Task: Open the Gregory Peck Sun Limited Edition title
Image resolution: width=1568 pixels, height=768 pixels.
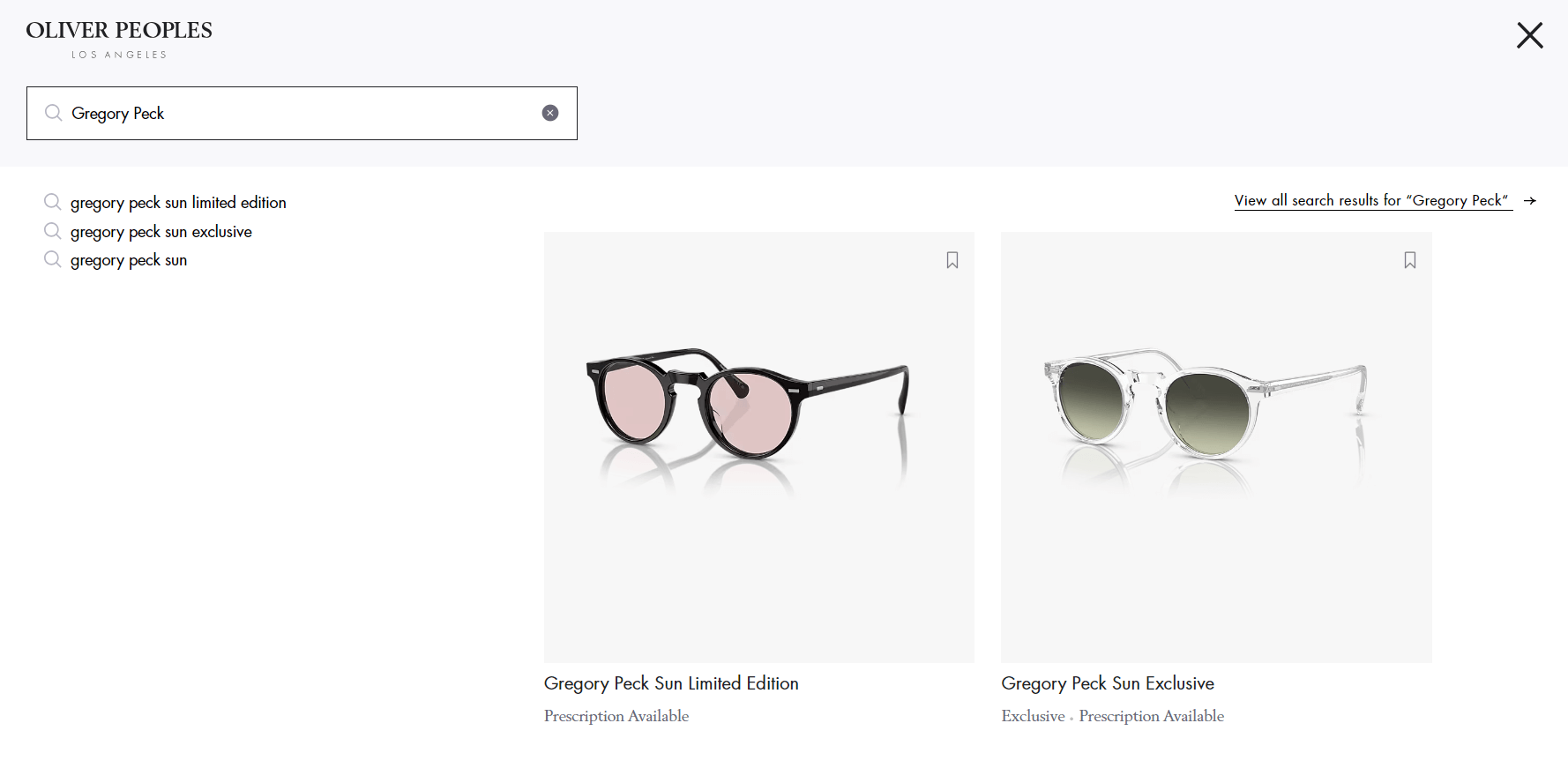Action: [x=670, y=682]
